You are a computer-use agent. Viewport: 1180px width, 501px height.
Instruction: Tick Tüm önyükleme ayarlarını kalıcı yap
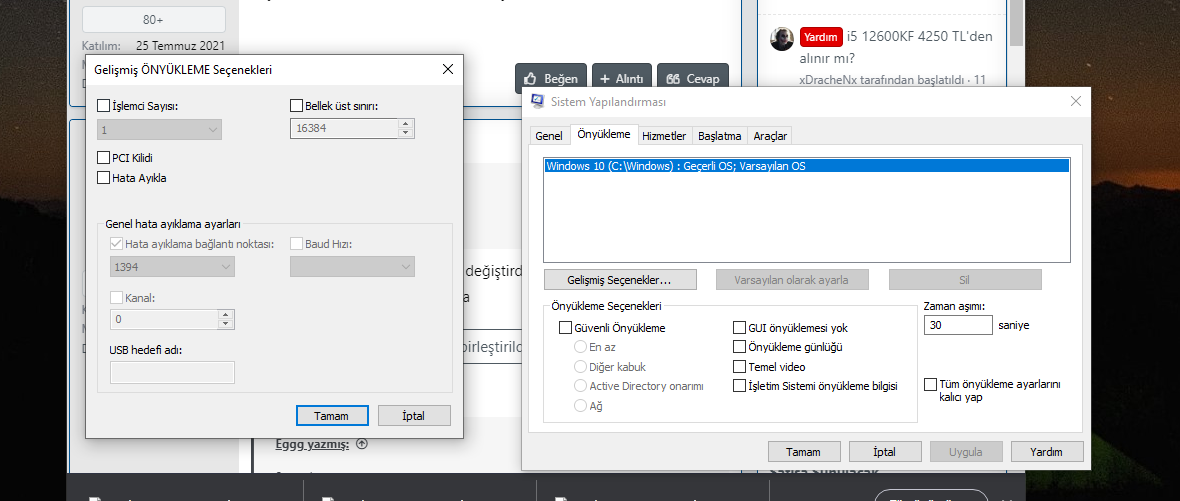[x=931, y=384]
